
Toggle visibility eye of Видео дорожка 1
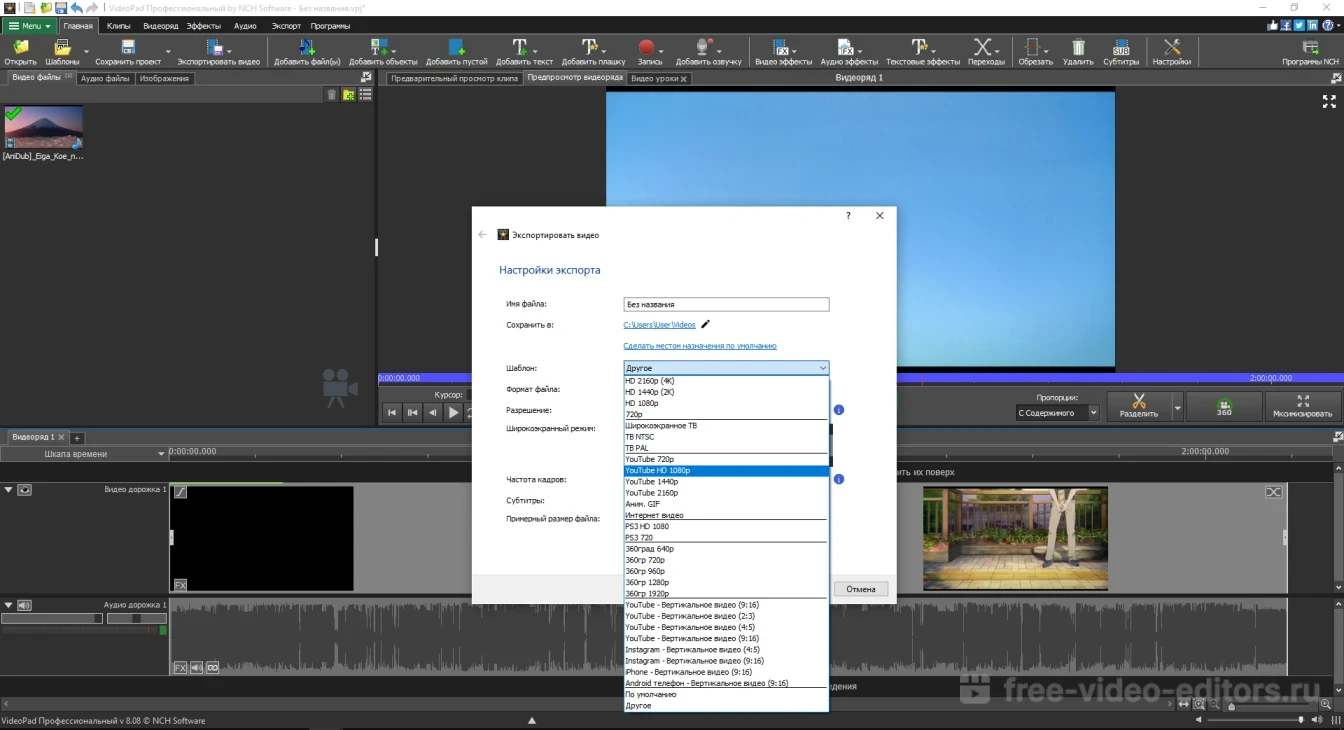[x=24, y=490]
